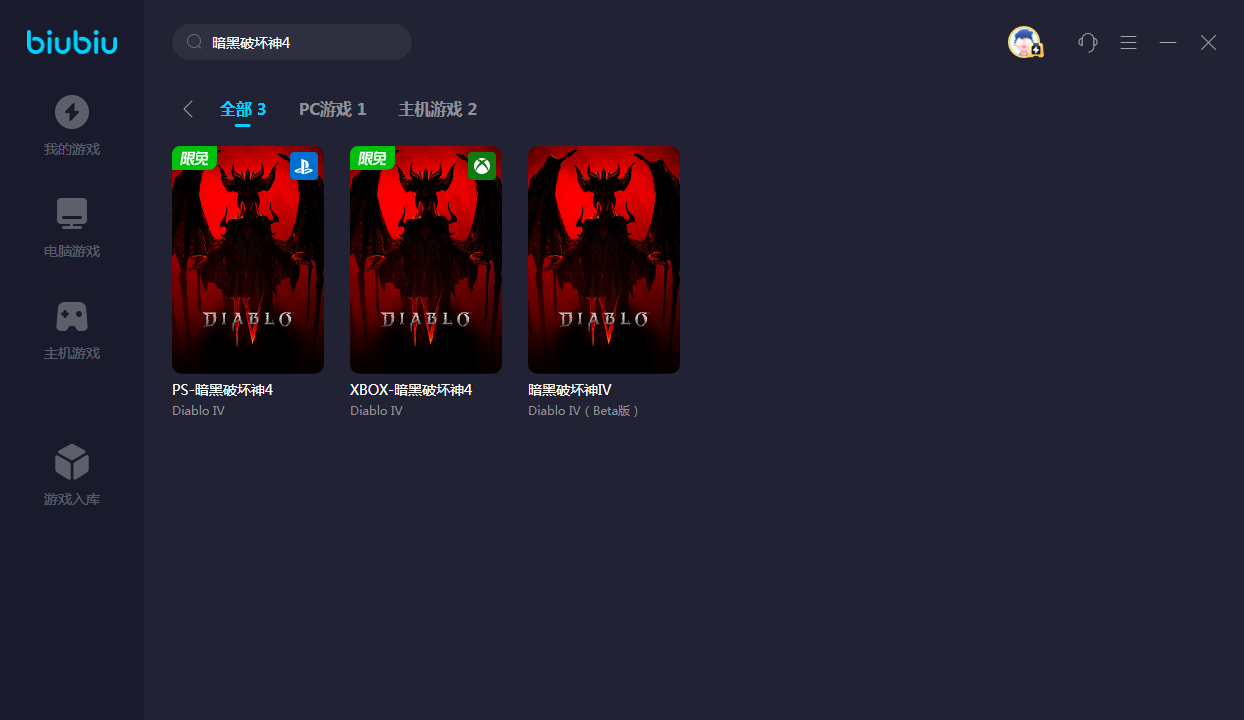Select 游戏入库 sidebar label
This screenshot has width=1244, height=720.
point(72,499)
